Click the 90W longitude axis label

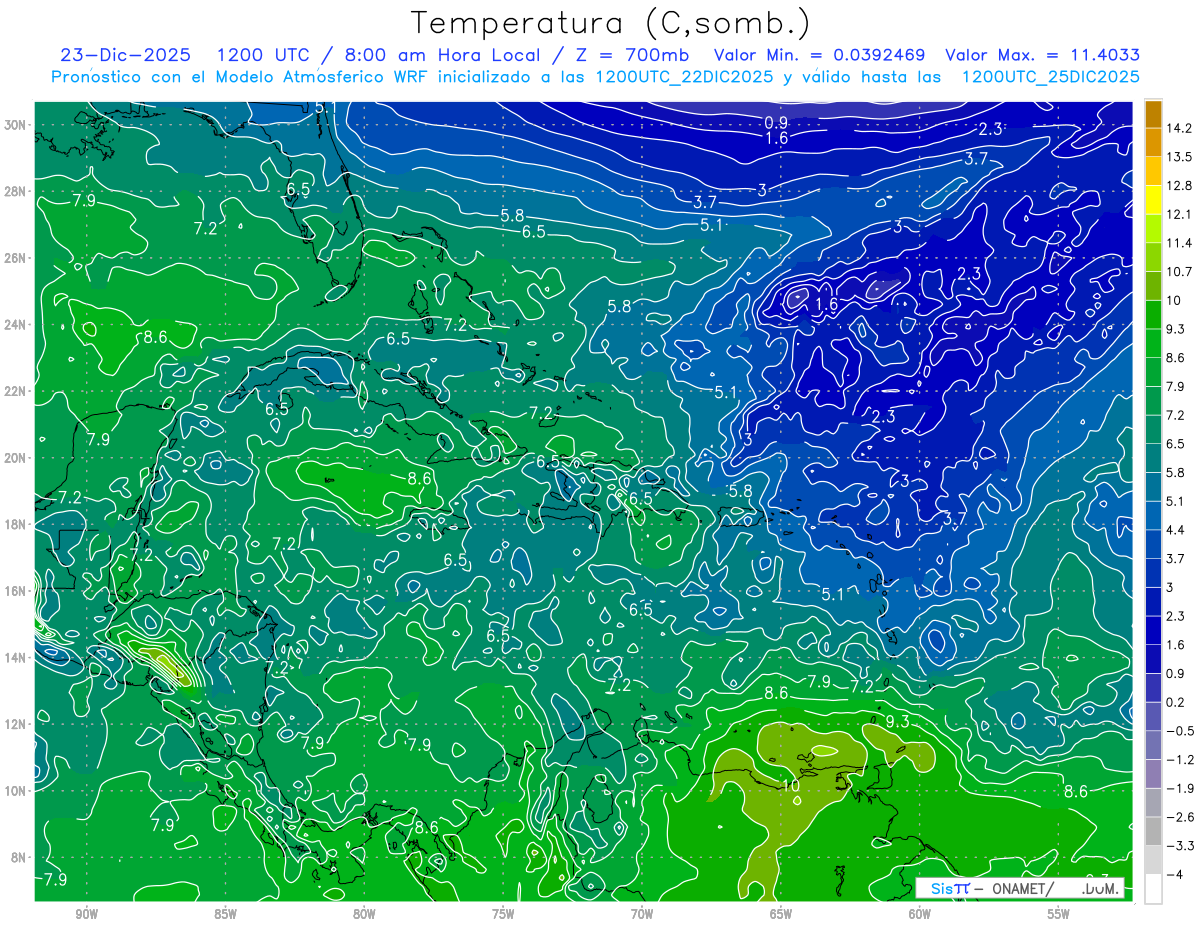pos(86,915)
